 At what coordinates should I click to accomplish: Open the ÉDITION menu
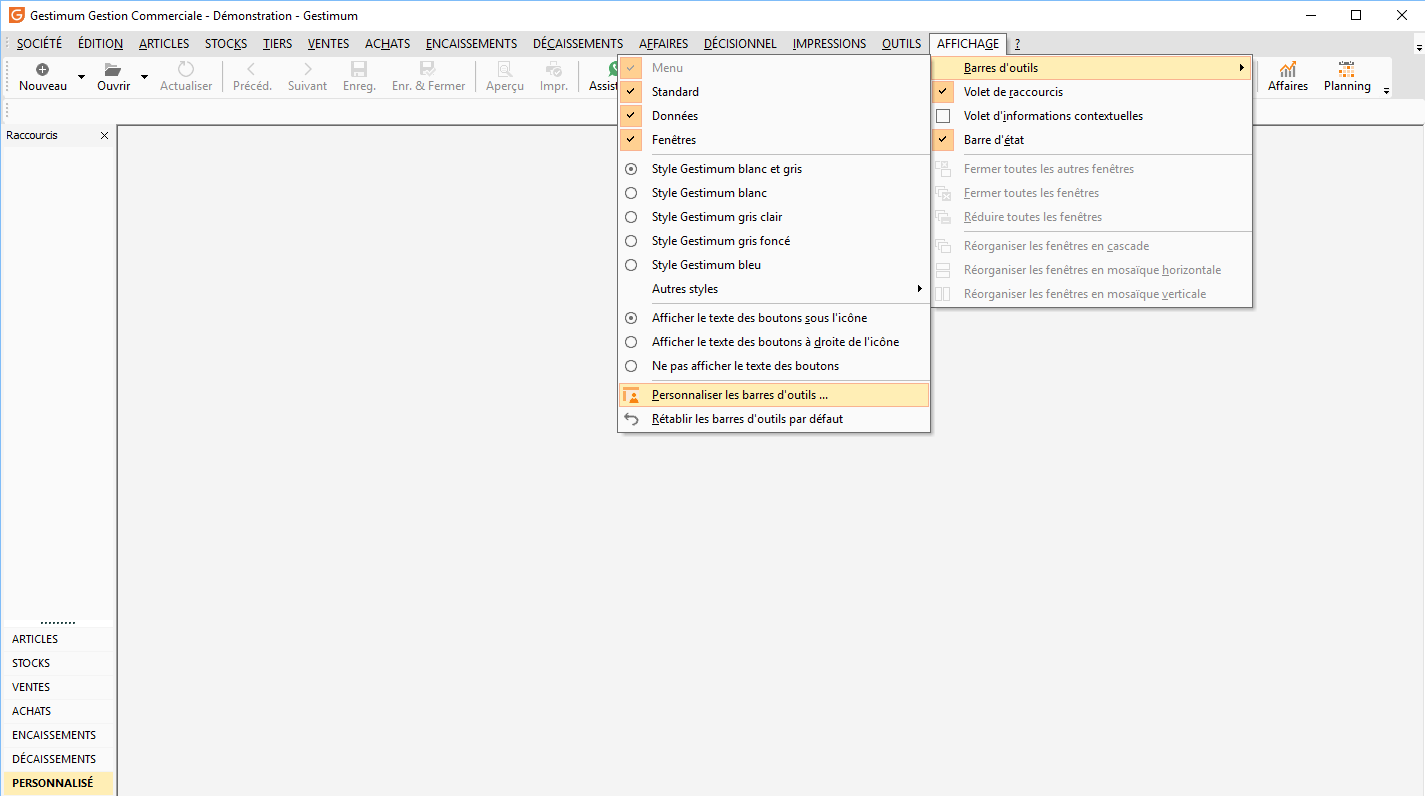[100, 44]
